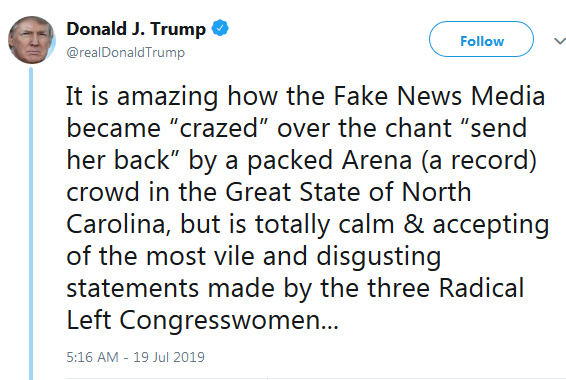Click the "It is amazing" opening words
The height and width of the screenshot is (380, 566).
[142, 96]
